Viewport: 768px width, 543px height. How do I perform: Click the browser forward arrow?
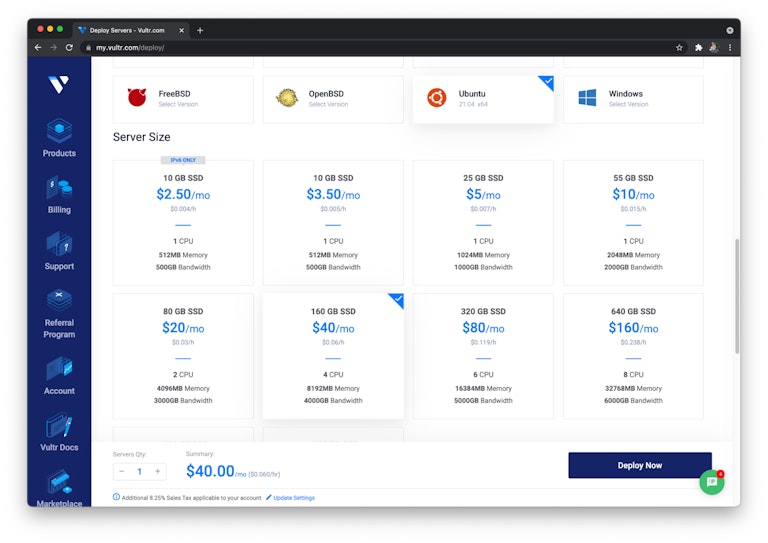coord(53,47)
